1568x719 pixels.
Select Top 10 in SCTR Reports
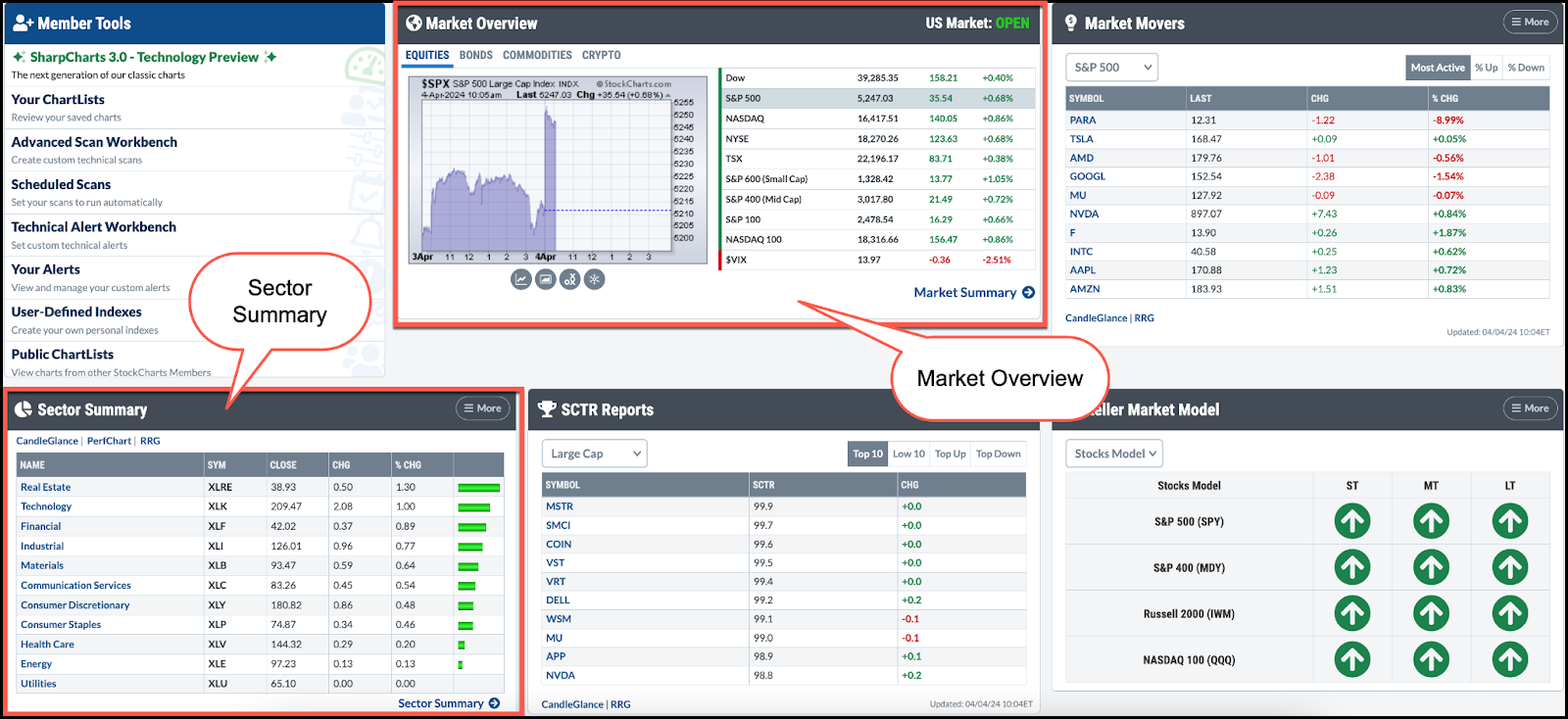click(867, 454)
